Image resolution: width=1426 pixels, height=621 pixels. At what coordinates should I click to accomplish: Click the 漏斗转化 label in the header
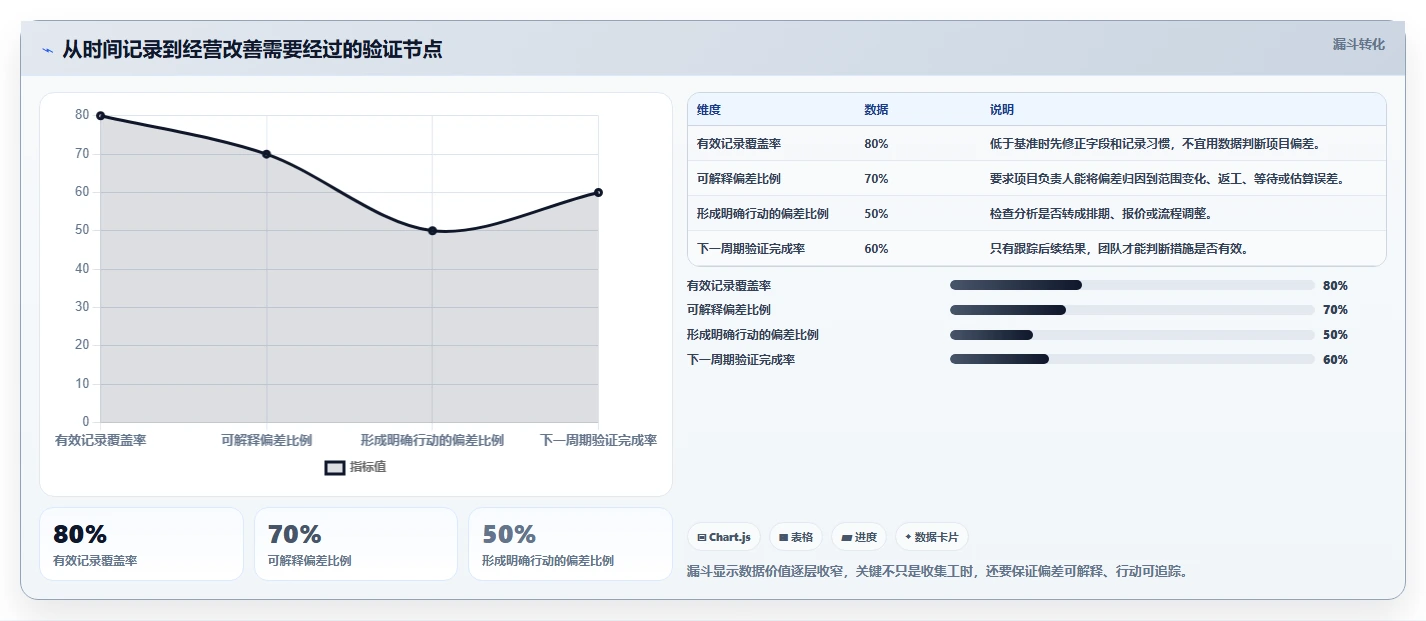click(x=1359, y=44)
